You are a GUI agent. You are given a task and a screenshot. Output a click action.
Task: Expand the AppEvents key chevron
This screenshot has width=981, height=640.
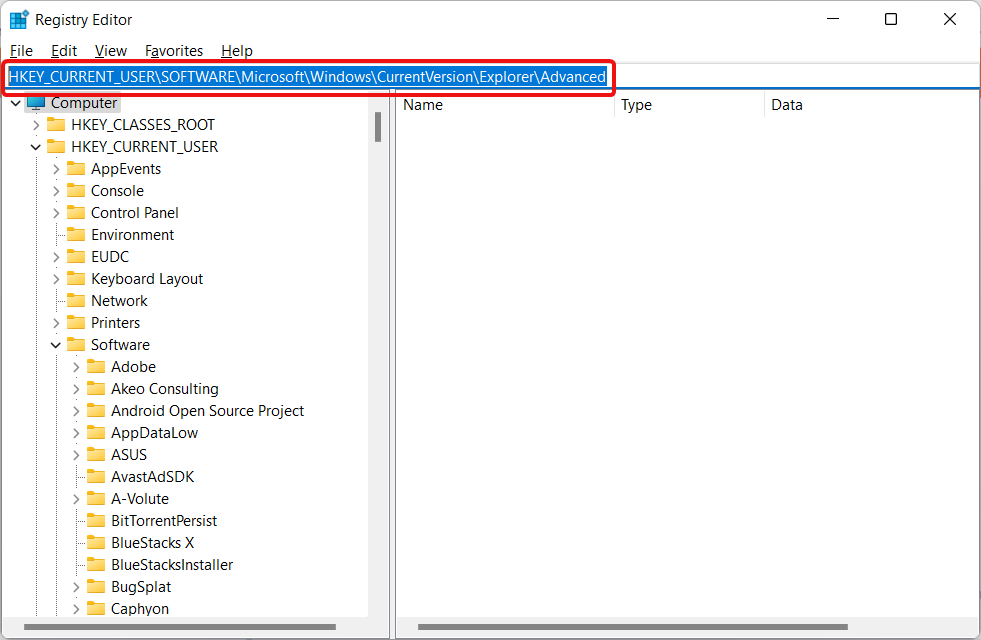pos(56,169)
